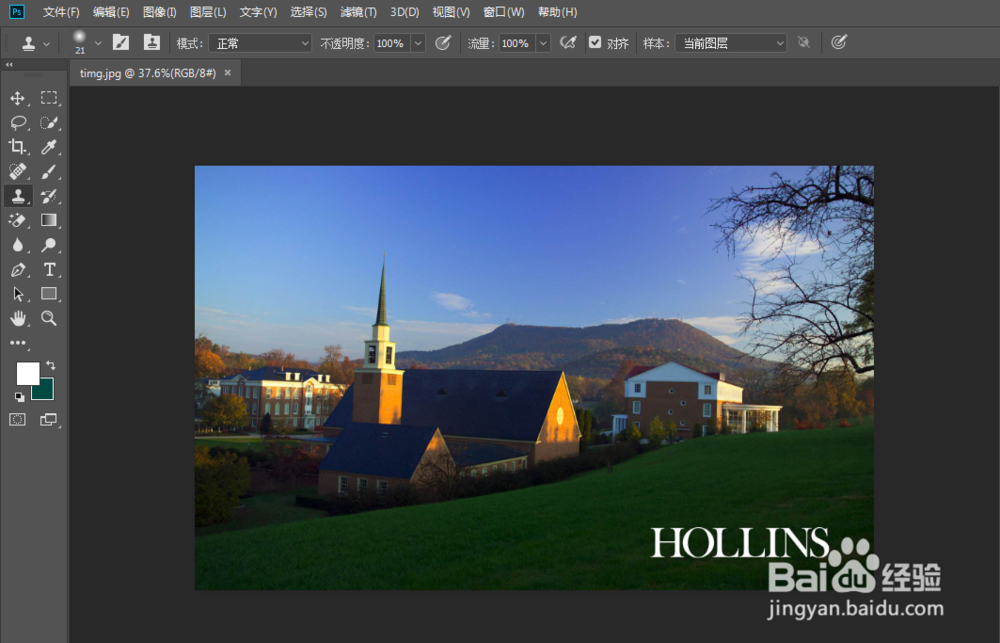
Task: Select the Hand tool
Action: point(18,318)
